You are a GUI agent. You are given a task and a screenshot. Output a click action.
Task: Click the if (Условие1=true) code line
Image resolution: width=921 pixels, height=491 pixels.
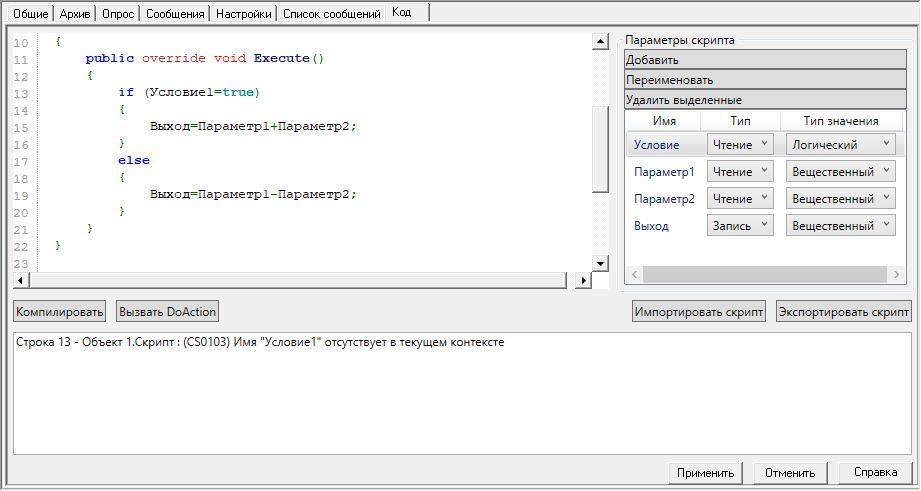click(x=189, y=92)
